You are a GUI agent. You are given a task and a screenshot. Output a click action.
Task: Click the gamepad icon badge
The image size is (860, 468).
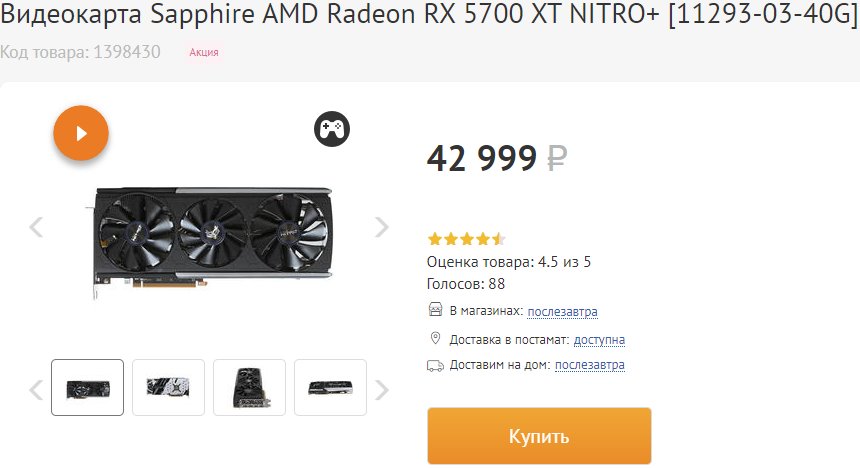(x=332, y=129)
